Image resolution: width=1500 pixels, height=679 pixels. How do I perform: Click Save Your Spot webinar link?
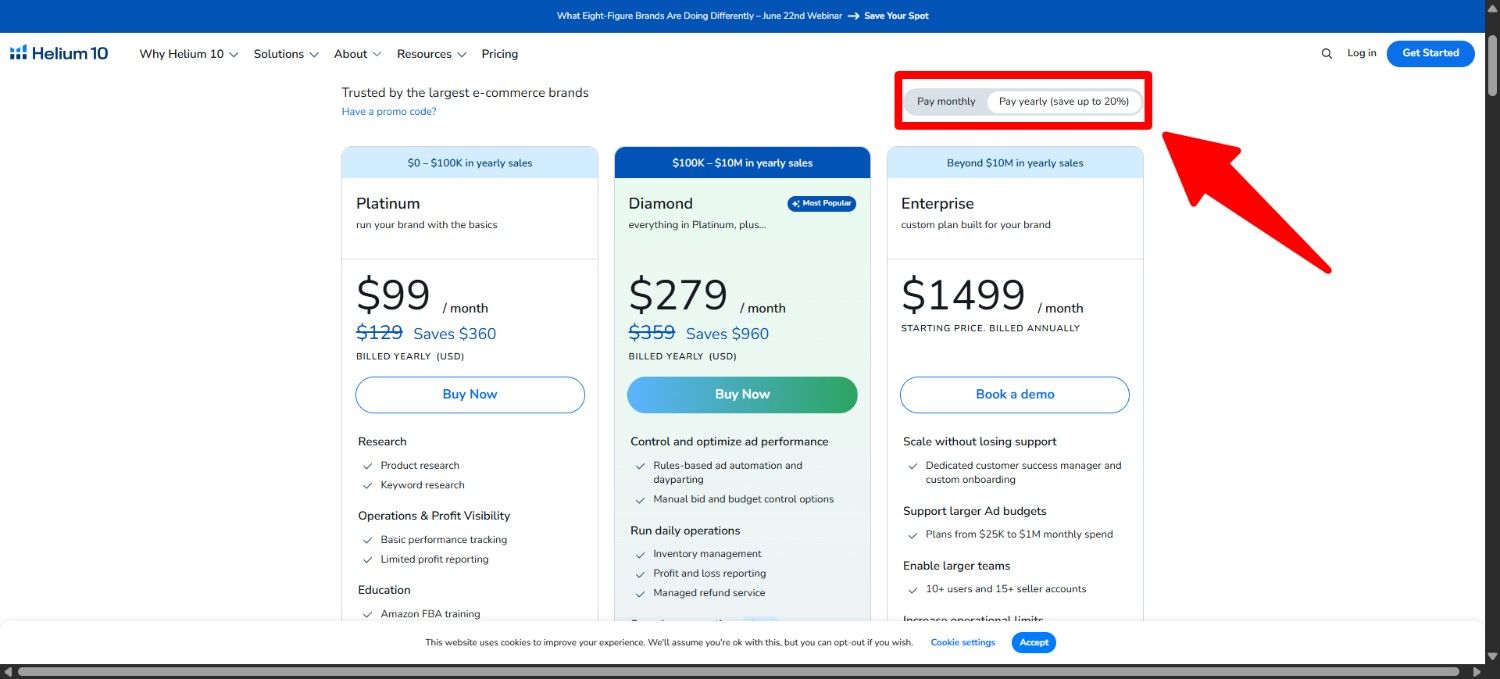point(896,16)
